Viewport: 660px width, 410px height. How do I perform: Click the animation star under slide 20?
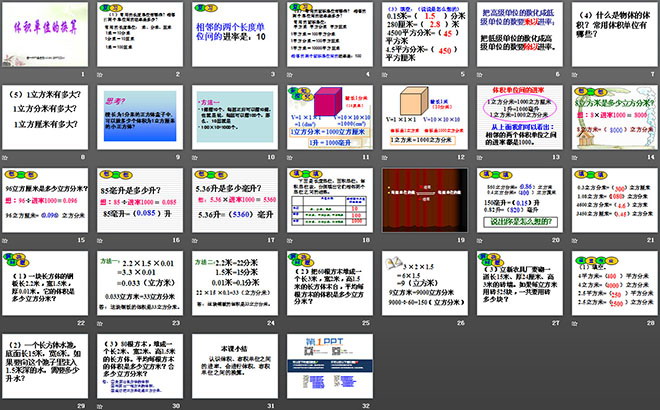[480, 240]
